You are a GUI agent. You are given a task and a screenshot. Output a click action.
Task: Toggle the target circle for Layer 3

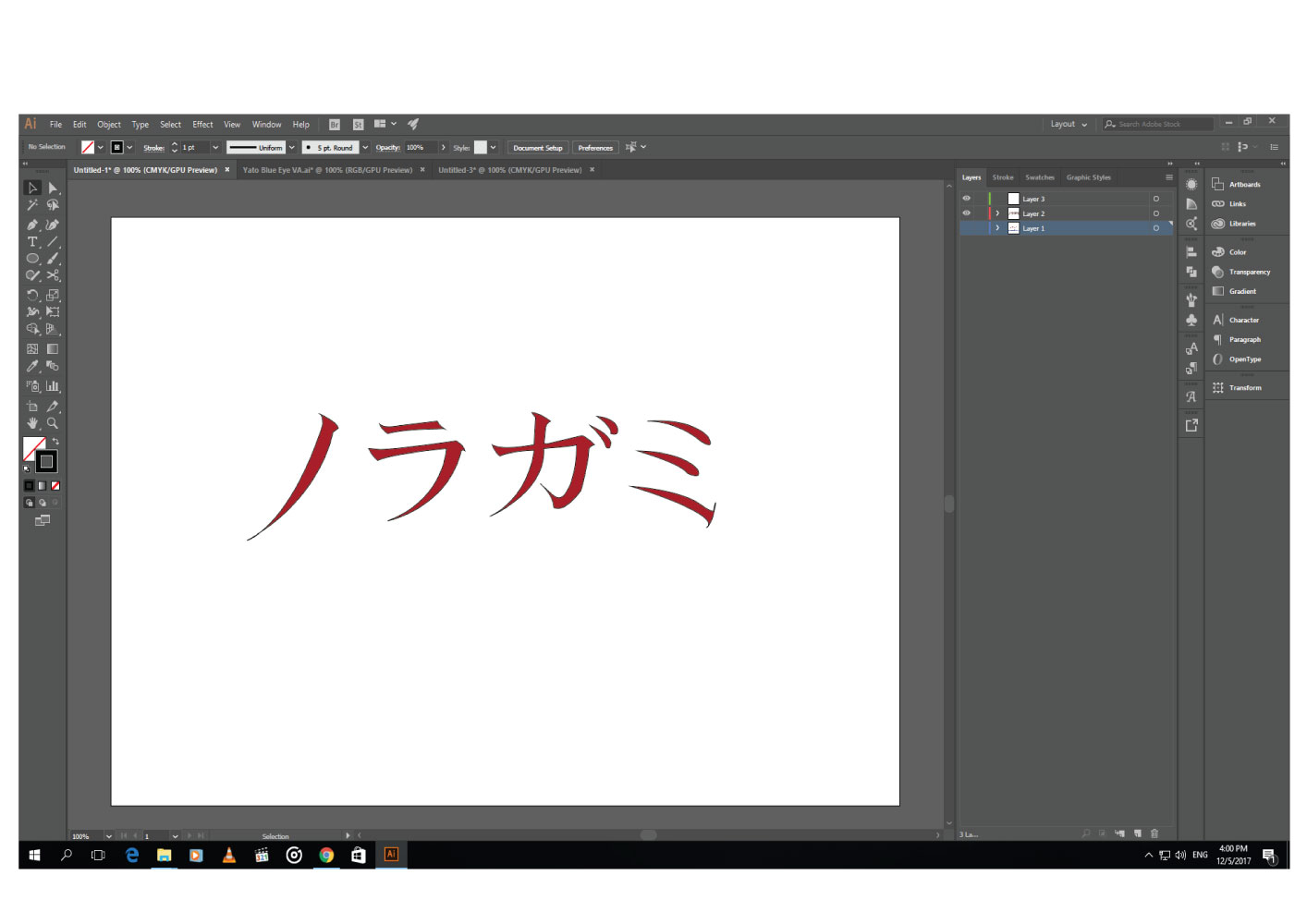coord(1155,199)
